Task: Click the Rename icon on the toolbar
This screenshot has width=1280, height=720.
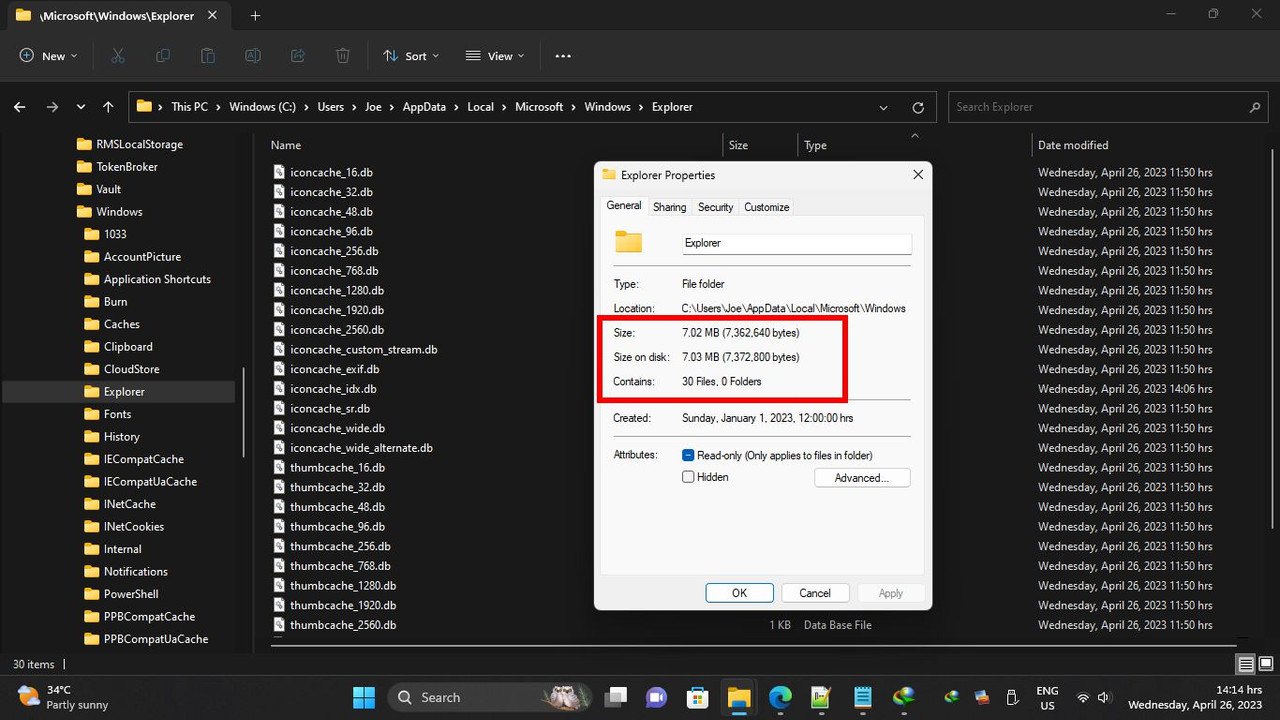Action: (x=252, y=55)
